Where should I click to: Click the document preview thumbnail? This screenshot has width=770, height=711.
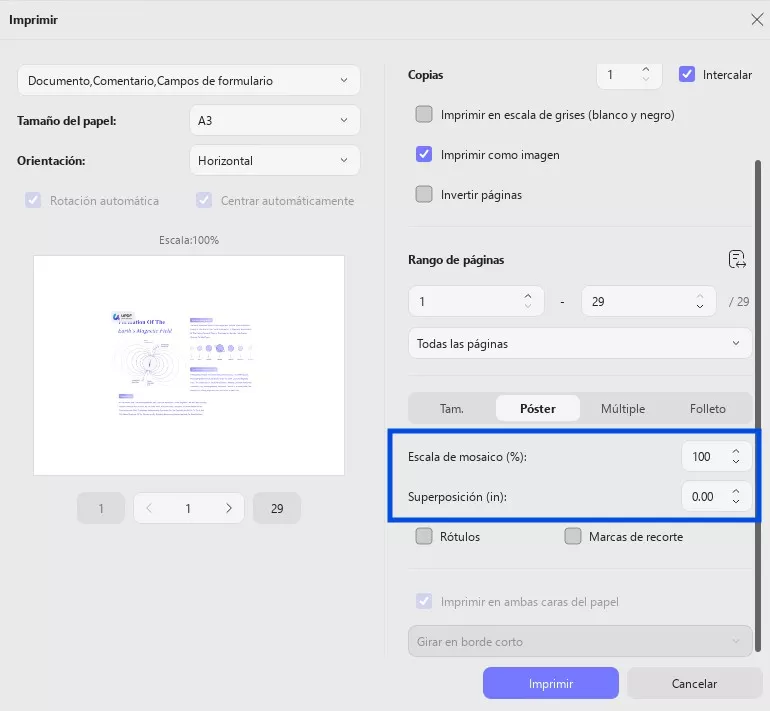189,365
